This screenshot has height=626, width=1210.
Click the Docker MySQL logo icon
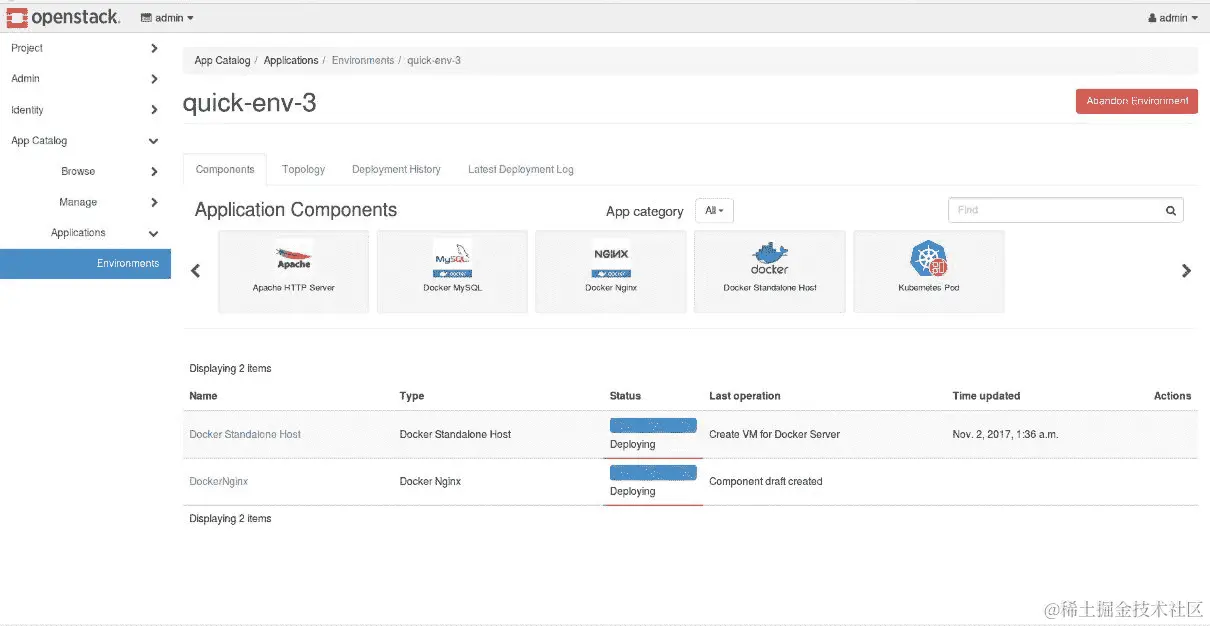coord(452,258)
